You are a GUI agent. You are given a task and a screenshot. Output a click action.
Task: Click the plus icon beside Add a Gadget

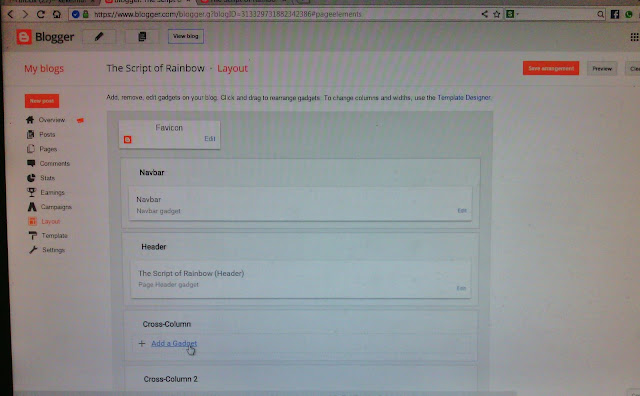click(142, 343)
